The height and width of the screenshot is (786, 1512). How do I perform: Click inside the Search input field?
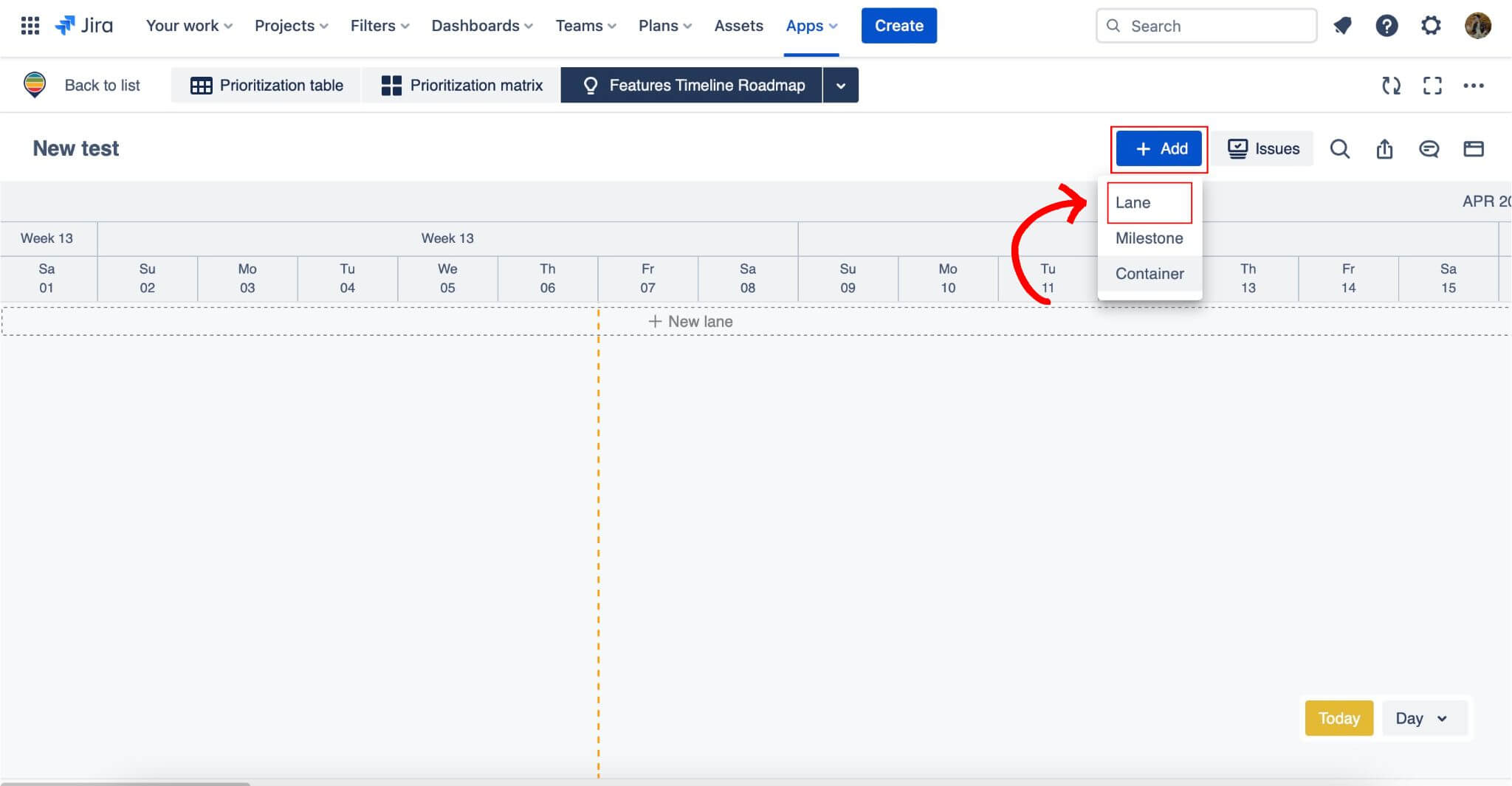[1206, 26]
